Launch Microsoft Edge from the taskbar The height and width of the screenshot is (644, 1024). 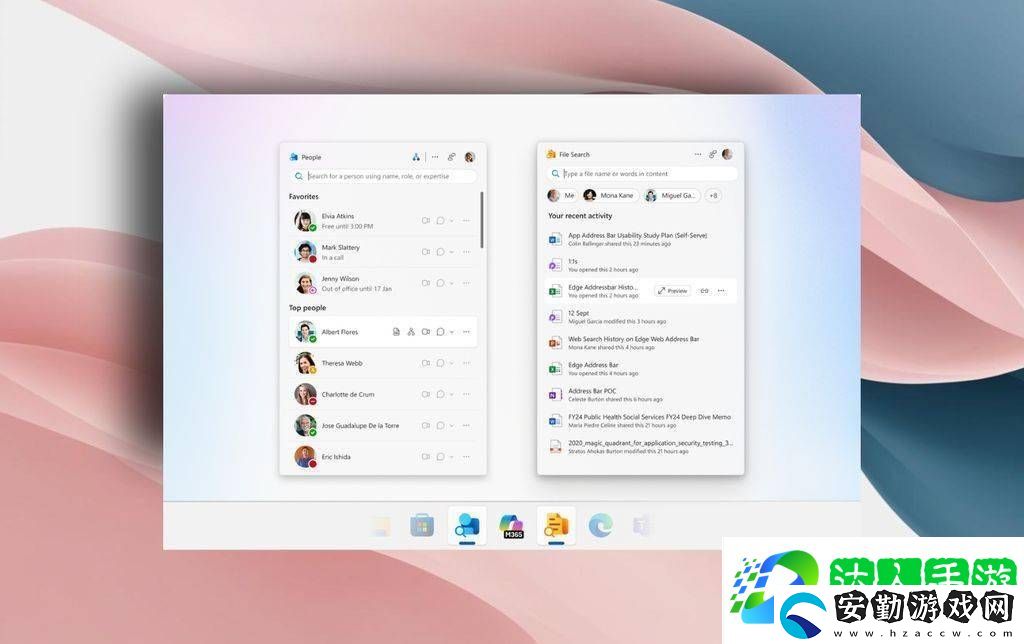(x=600, y=525)
